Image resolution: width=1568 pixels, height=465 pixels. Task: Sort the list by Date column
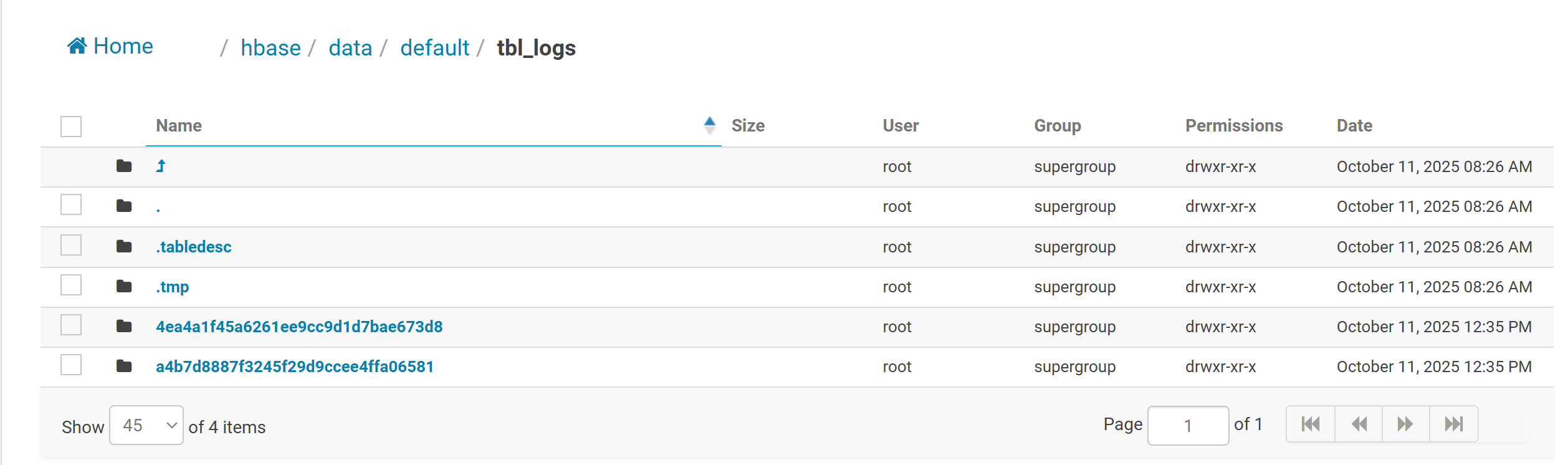1354,126
